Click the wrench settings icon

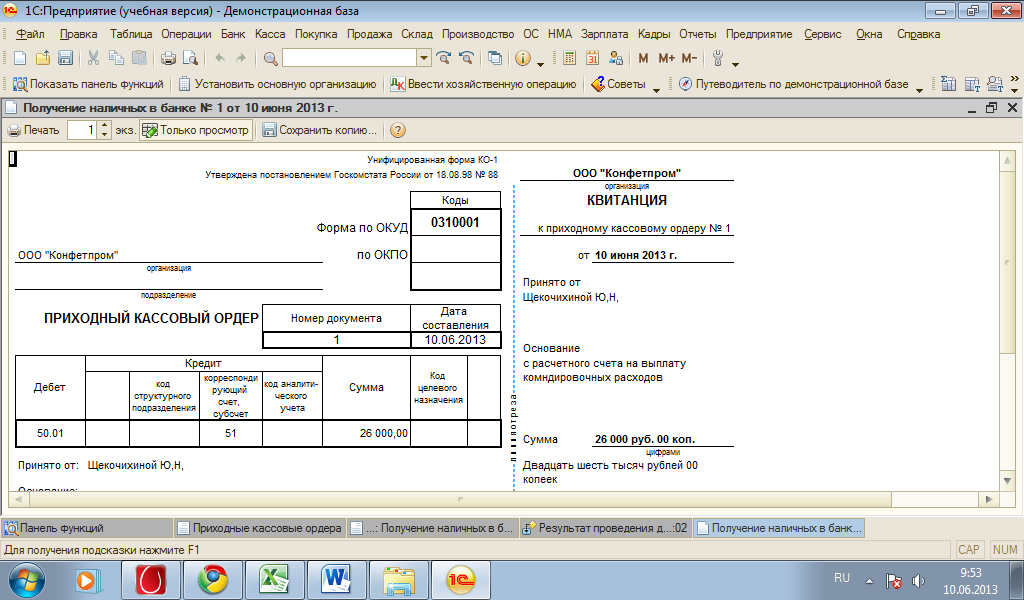(718, 58)
